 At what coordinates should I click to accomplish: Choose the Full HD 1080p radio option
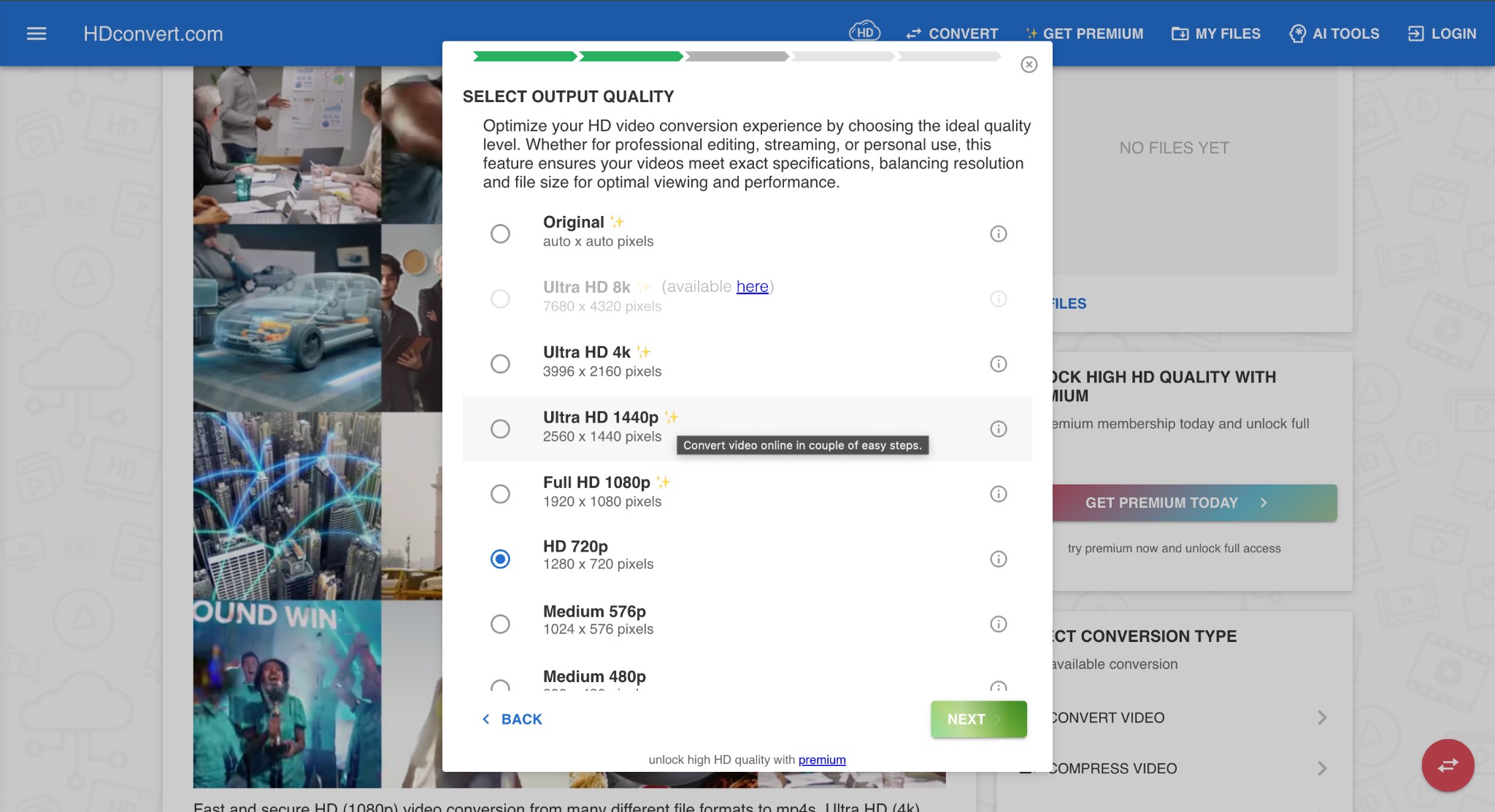click(x=500, y=494)
